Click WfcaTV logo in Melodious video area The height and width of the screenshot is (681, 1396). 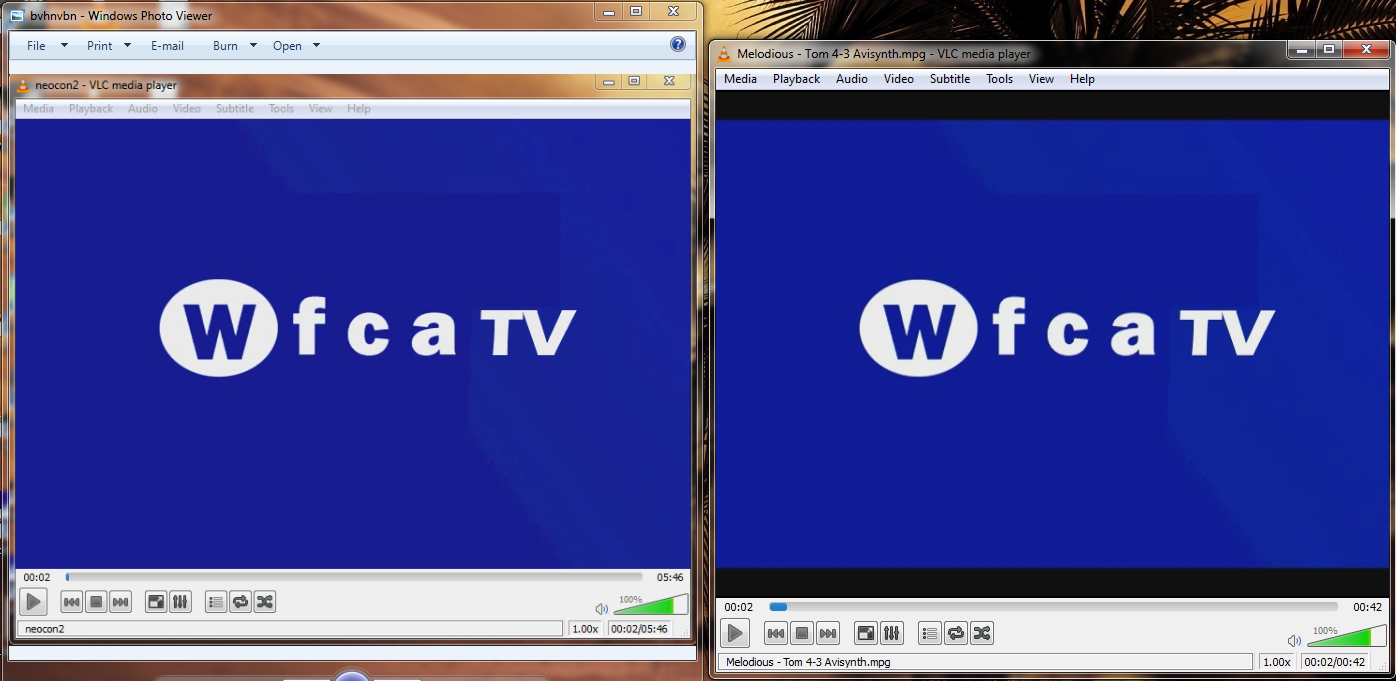1067,326
